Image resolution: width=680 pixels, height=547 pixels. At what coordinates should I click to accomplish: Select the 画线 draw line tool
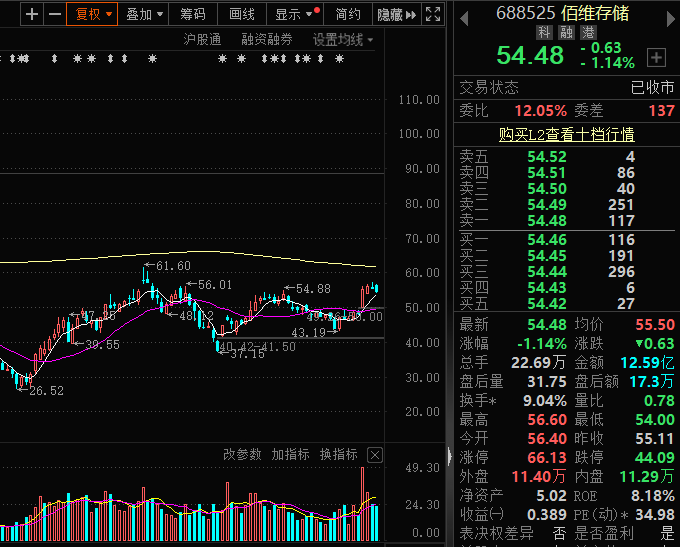(241, 14)
